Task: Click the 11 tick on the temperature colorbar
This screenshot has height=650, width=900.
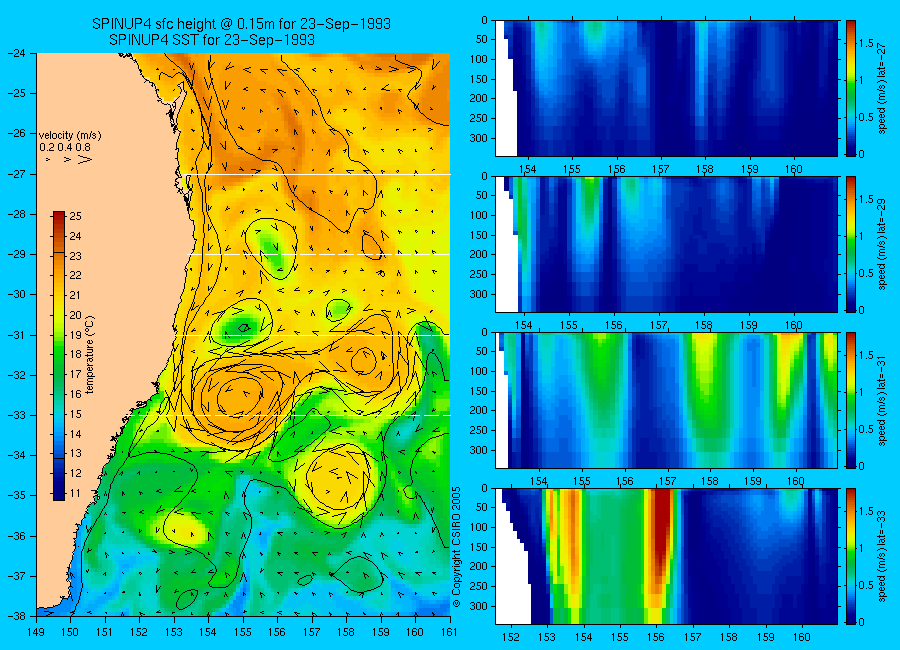Action: tap(75, 493)
